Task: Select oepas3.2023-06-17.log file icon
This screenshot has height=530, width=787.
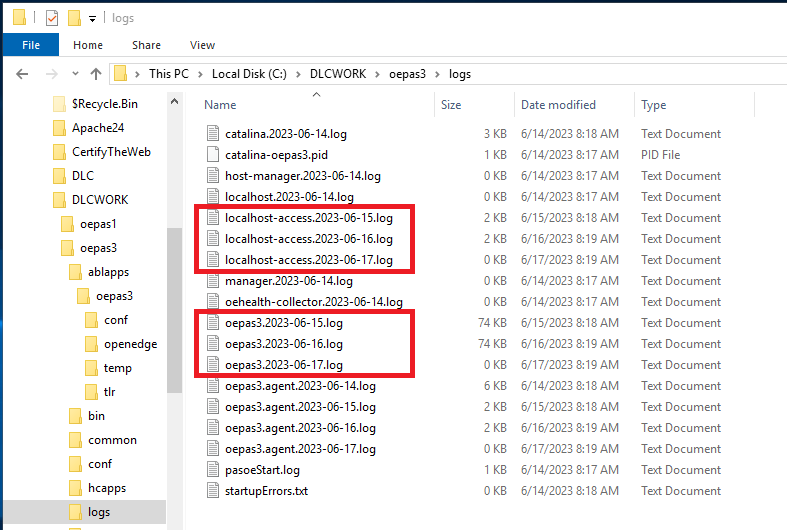Action: (213, 364)
